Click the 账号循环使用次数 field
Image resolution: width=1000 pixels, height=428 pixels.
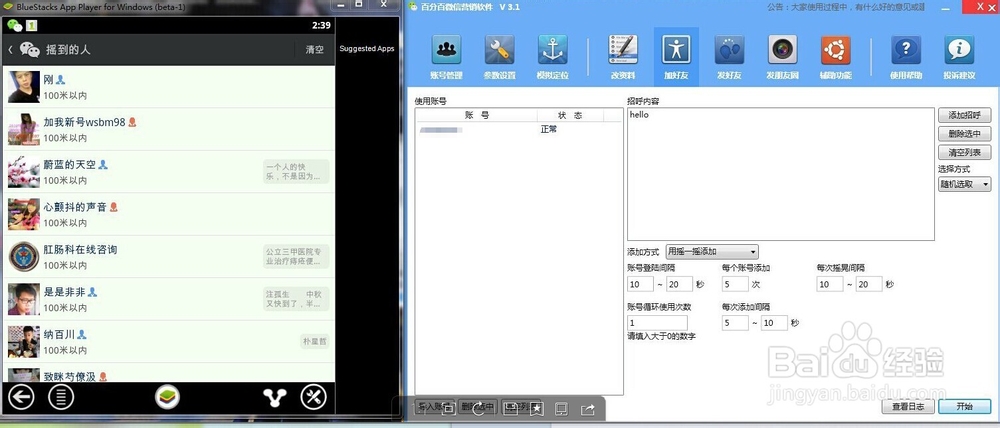pos(657,323)
